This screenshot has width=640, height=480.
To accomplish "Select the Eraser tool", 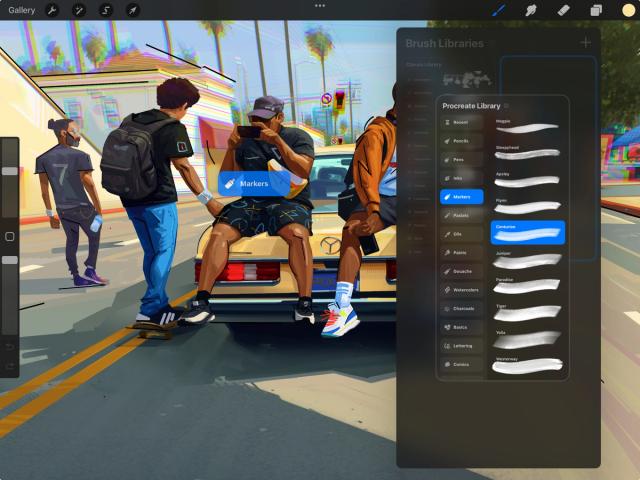I will (x=563, y=10).
